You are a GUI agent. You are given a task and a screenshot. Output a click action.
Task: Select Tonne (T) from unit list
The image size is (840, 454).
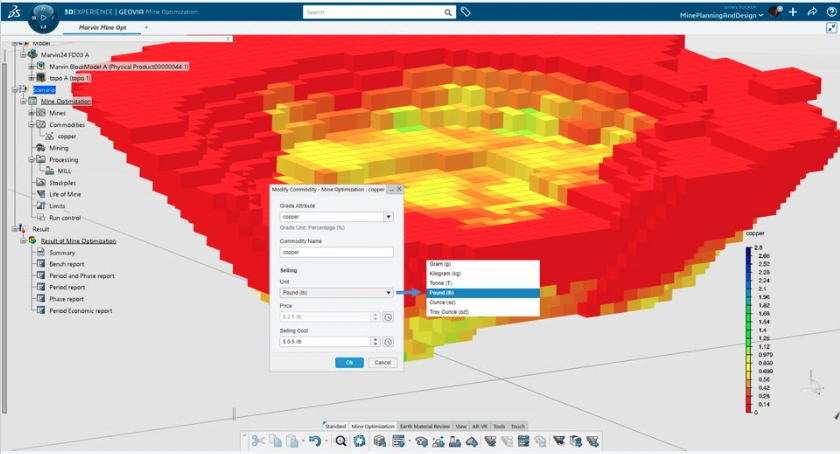point(483,283)
